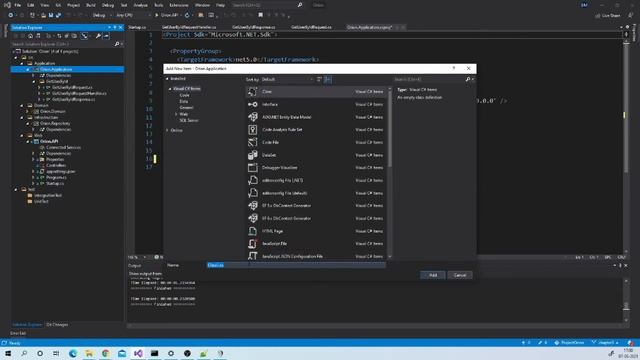Open the Extensions menu
Image resolution: width=640 pixels, height=360 pixels.
point(179,5)
